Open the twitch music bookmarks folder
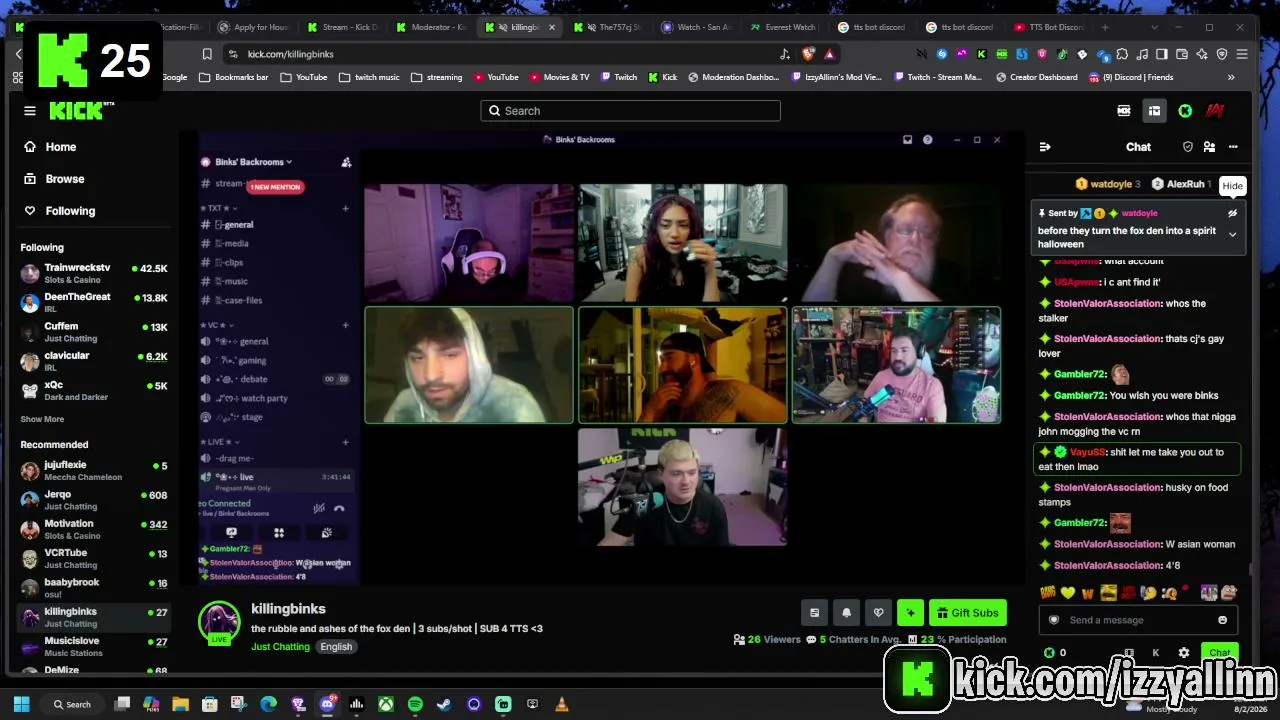Screen dimensions: 1280x720 [369, 77]
